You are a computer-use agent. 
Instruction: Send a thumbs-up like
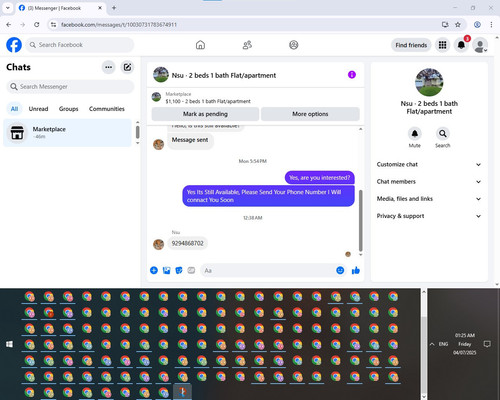(x=356, y=270)
